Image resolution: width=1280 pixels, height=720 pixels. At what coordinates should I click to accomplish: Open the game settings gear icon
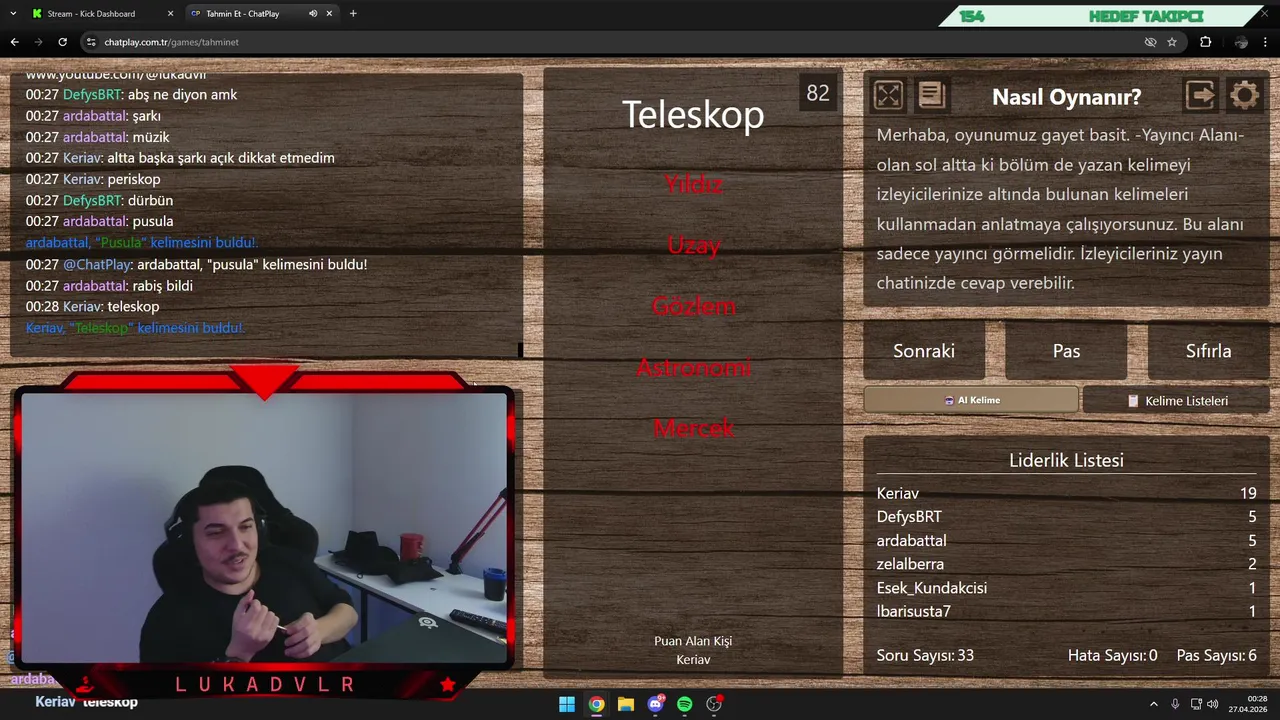[1245, 95]
